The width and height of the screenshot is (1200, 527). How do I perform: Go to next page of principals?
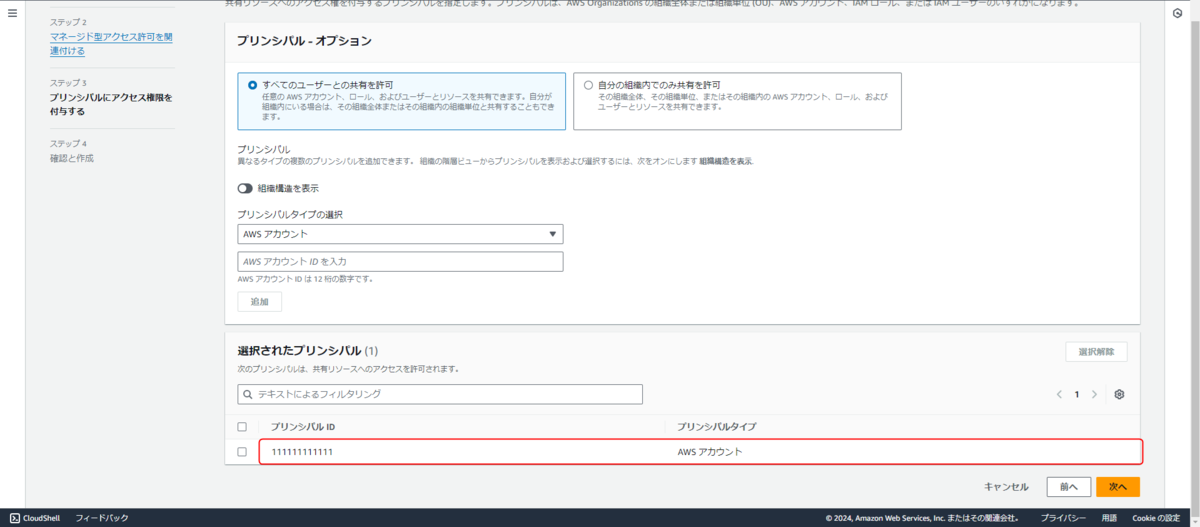click(x=1094, y=395)
